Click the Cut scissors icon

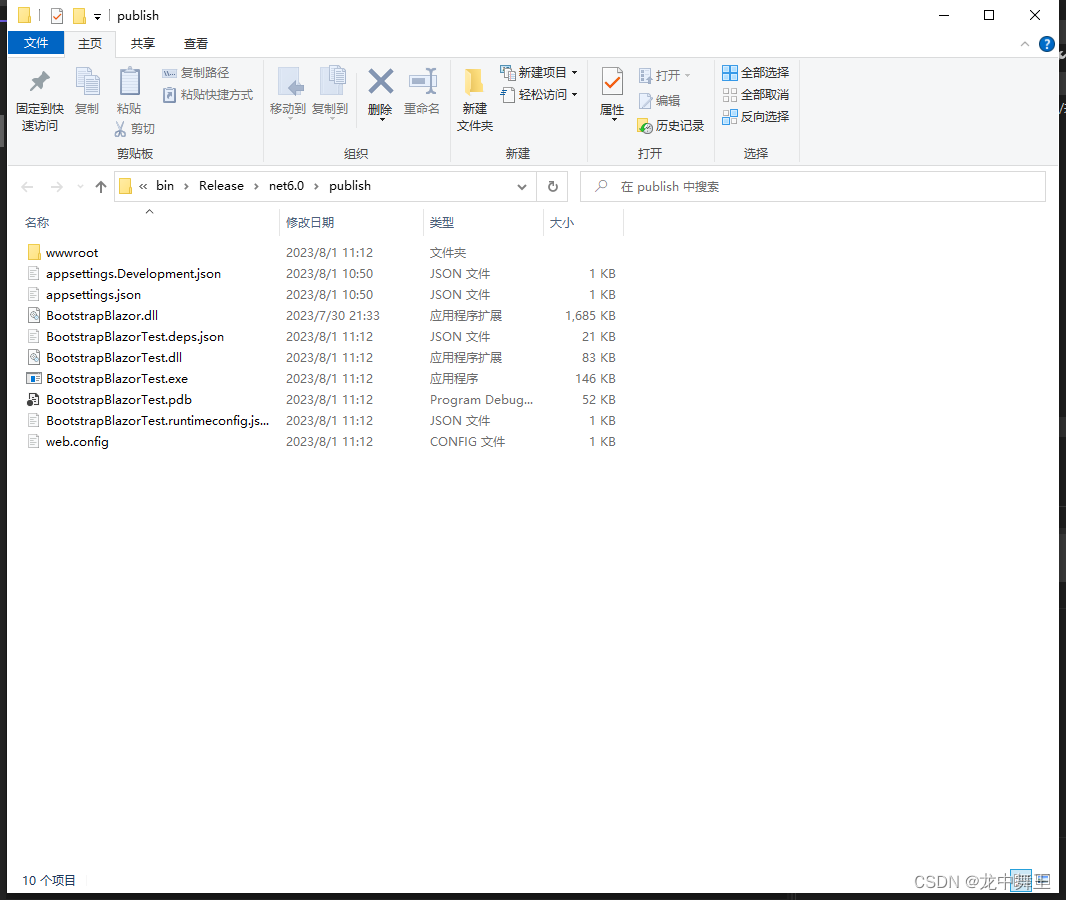point(120,128)
